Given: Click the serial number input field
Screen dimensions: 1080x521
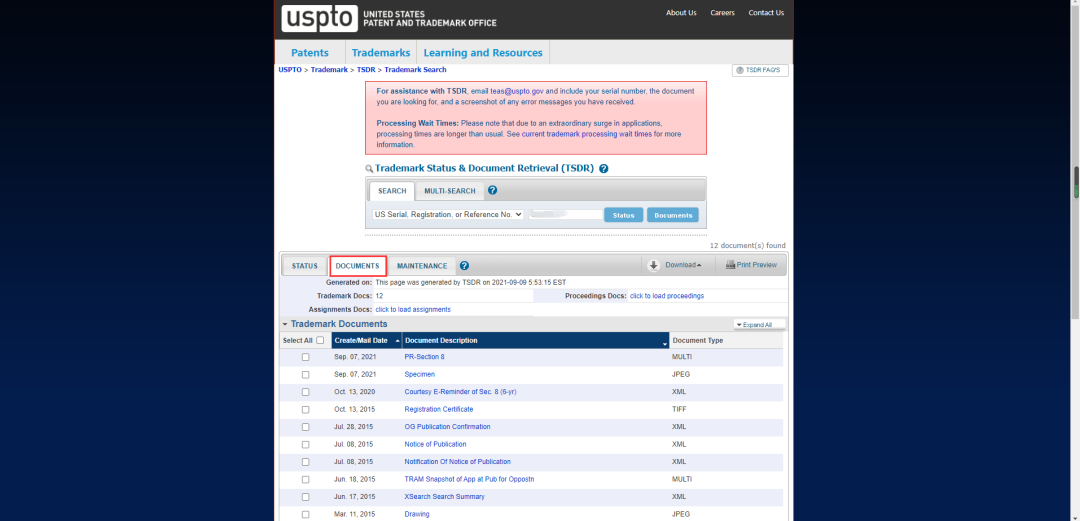Looking at the screenshot, I should (566, 214).
